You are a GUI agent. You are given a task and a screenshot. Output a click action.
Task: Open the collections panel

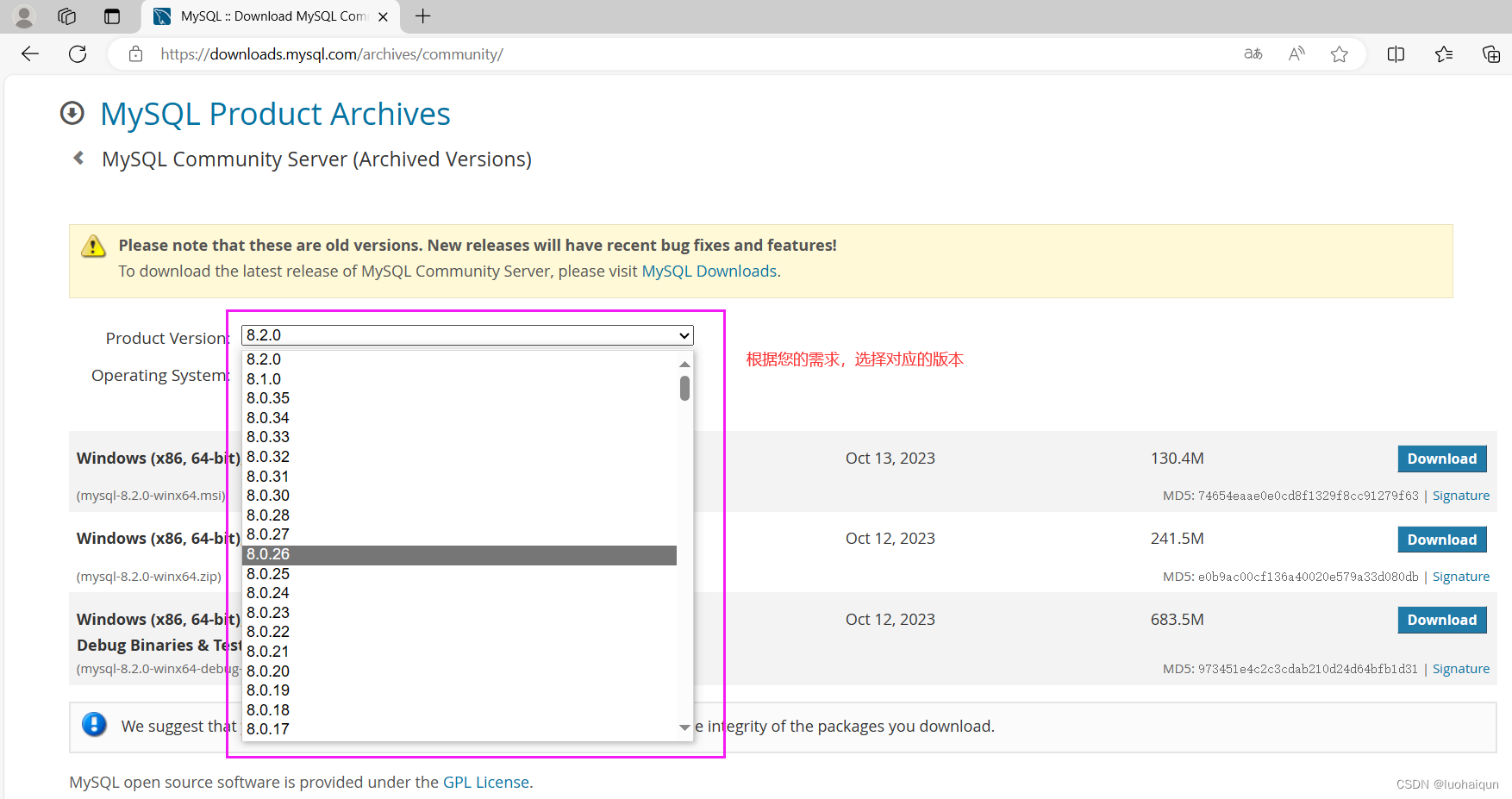[x=1490, y=54]
